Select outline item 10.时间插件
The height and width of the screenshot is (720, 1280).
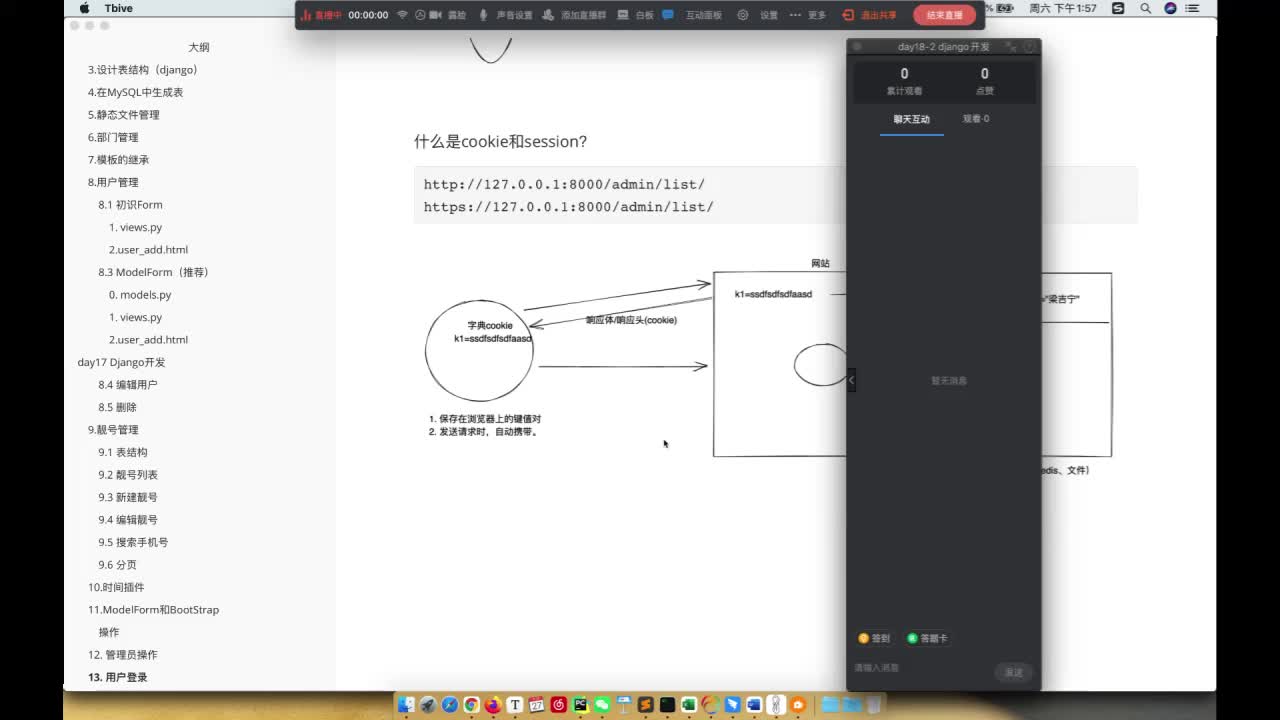coord(116,587)
